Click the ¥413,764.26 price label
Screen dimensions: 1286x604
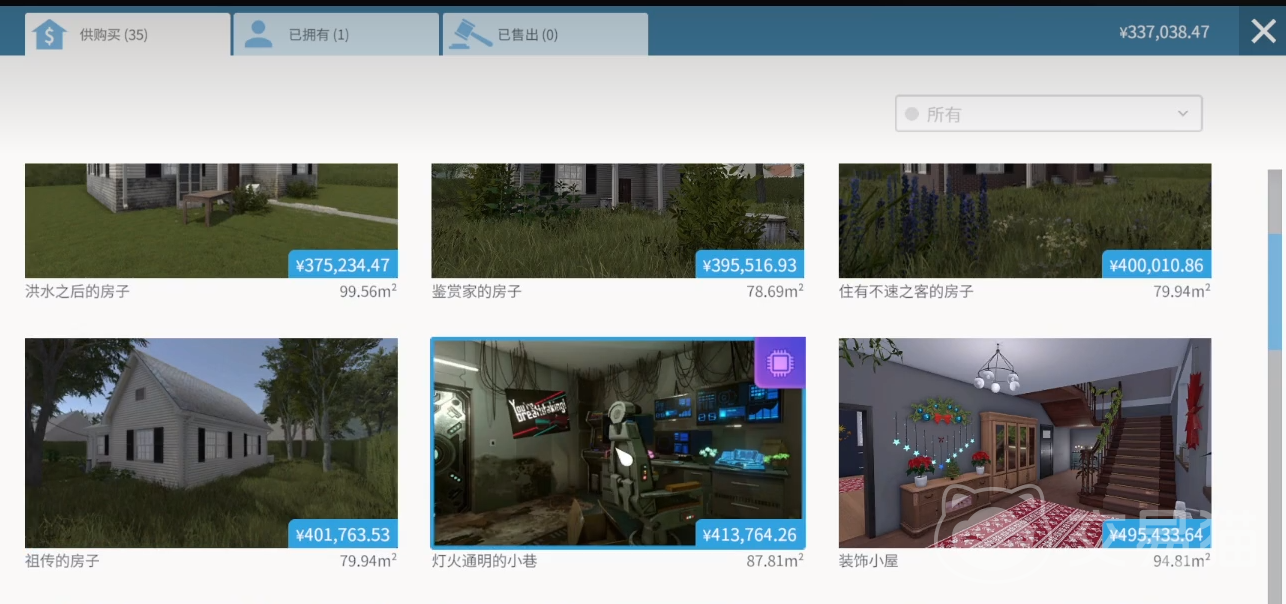pyautogui.click(x=749, y=535)
